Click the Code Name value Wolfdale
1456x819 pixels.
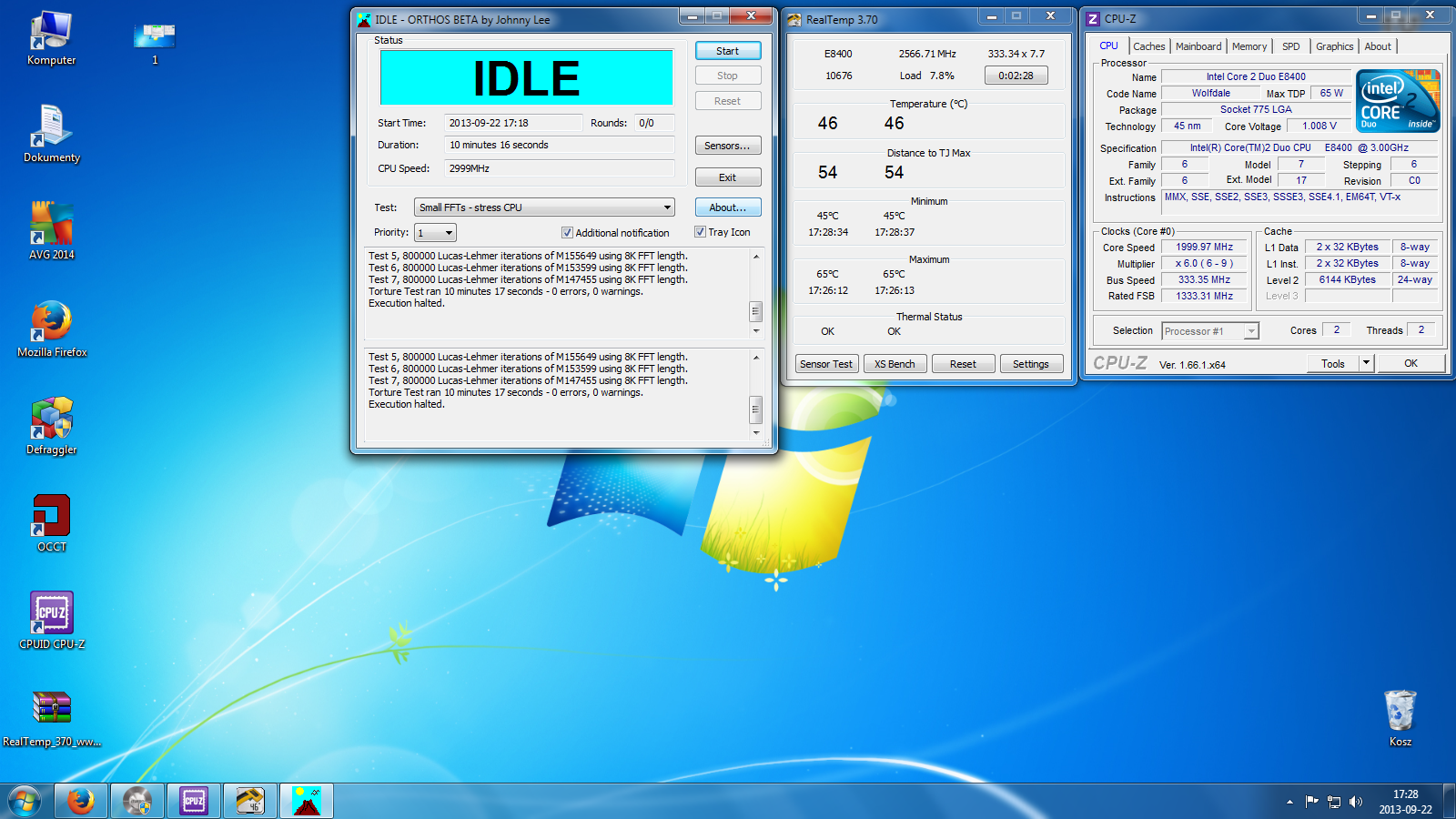coord(1210,93)
